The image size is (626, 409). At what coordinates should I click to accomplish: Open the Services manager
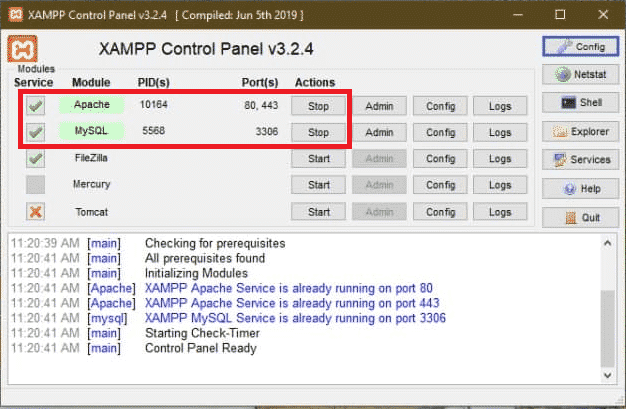click(580, 160)
